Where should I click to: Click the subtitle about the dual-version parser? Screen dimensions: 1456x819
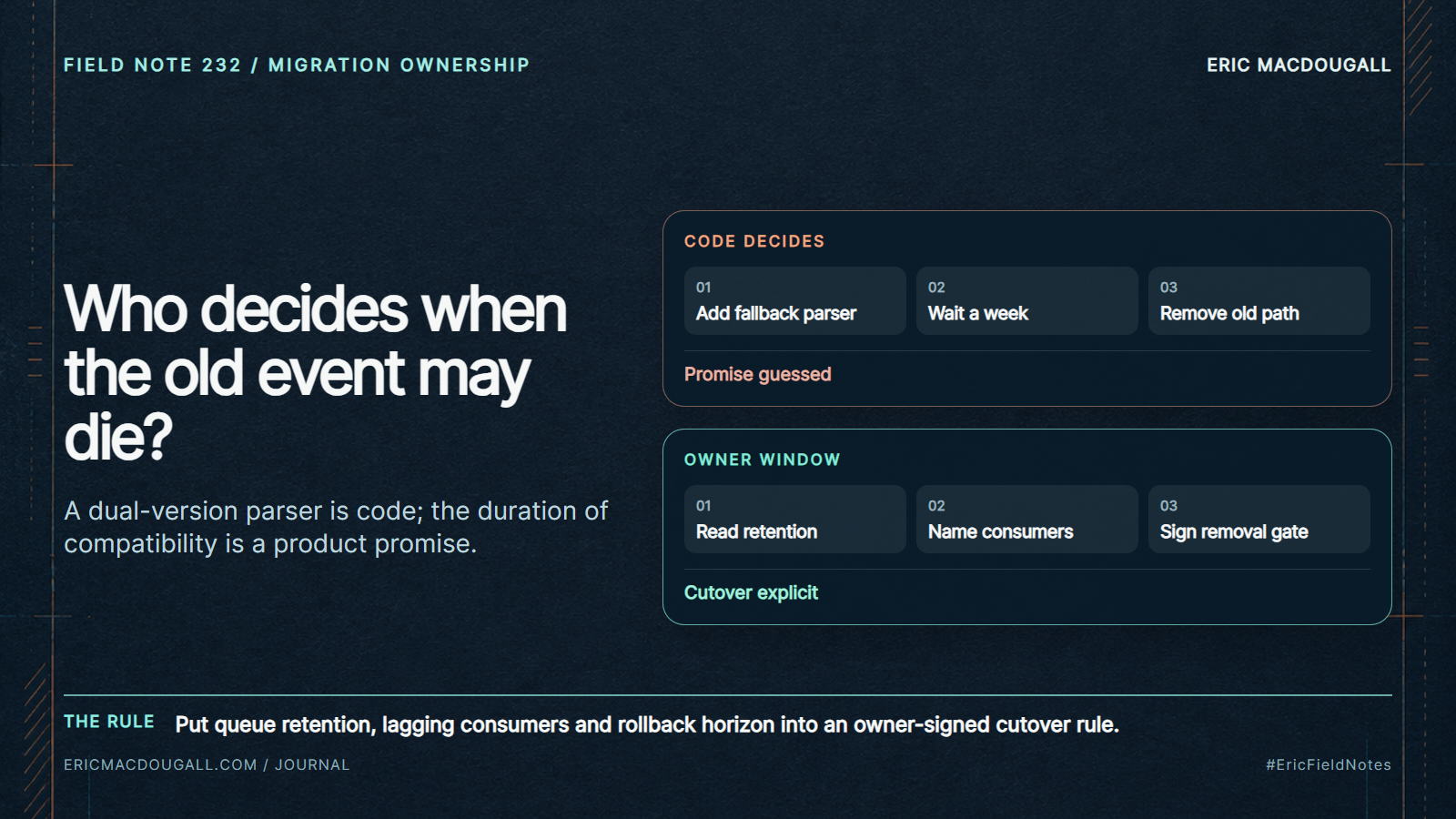(336, 527)
